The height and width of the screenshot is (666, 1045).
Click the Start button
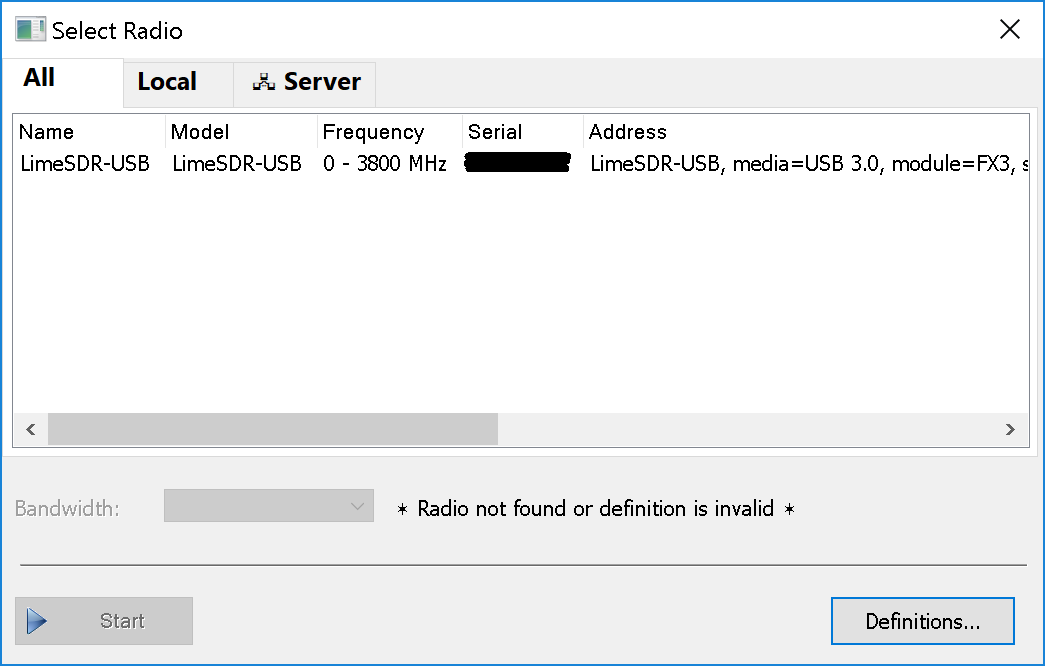click(104, 621)
